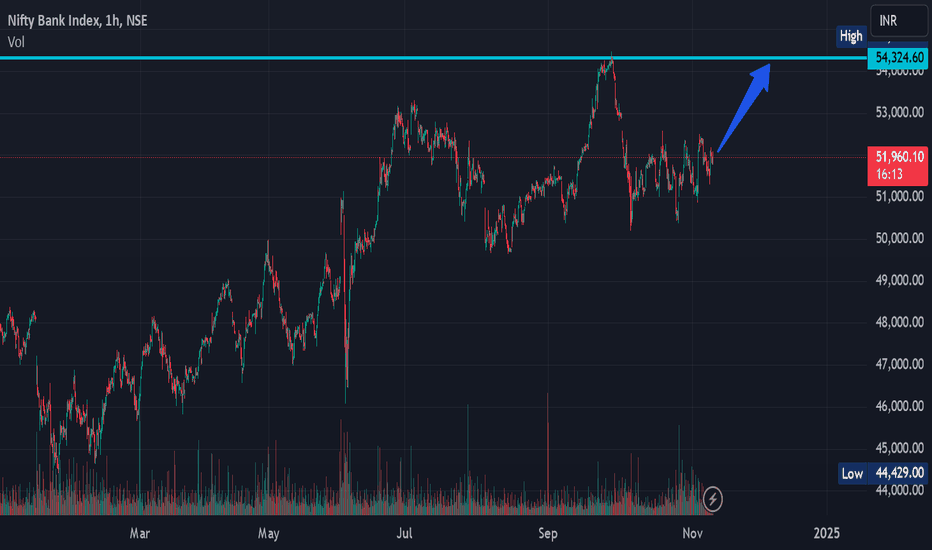This screenshot has height=550, width=932.
Task: Click the 46,000.00 price axis label
Action: (899, 406)
